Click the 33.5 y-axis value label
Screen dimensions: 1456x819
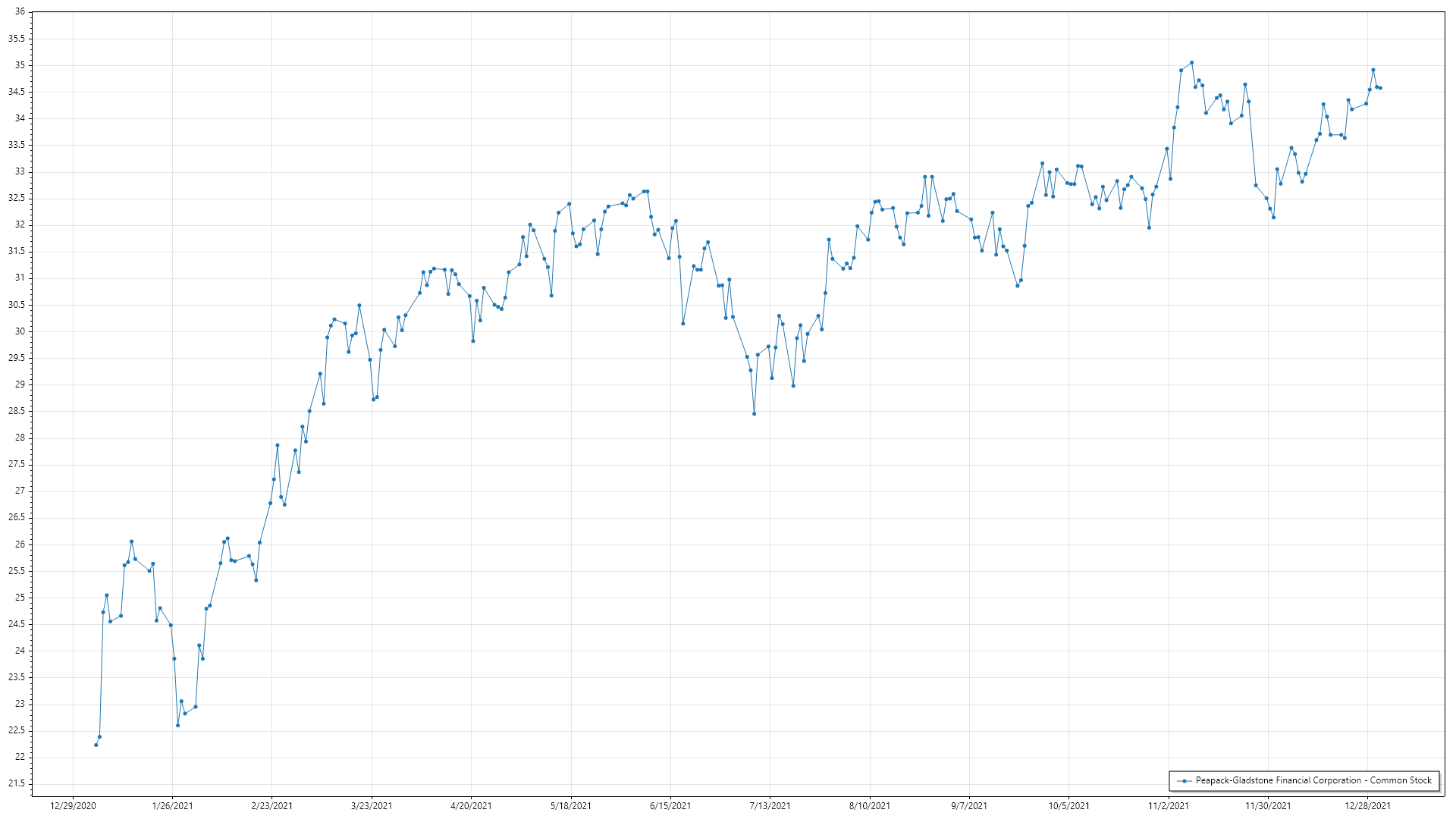(17, 145)
